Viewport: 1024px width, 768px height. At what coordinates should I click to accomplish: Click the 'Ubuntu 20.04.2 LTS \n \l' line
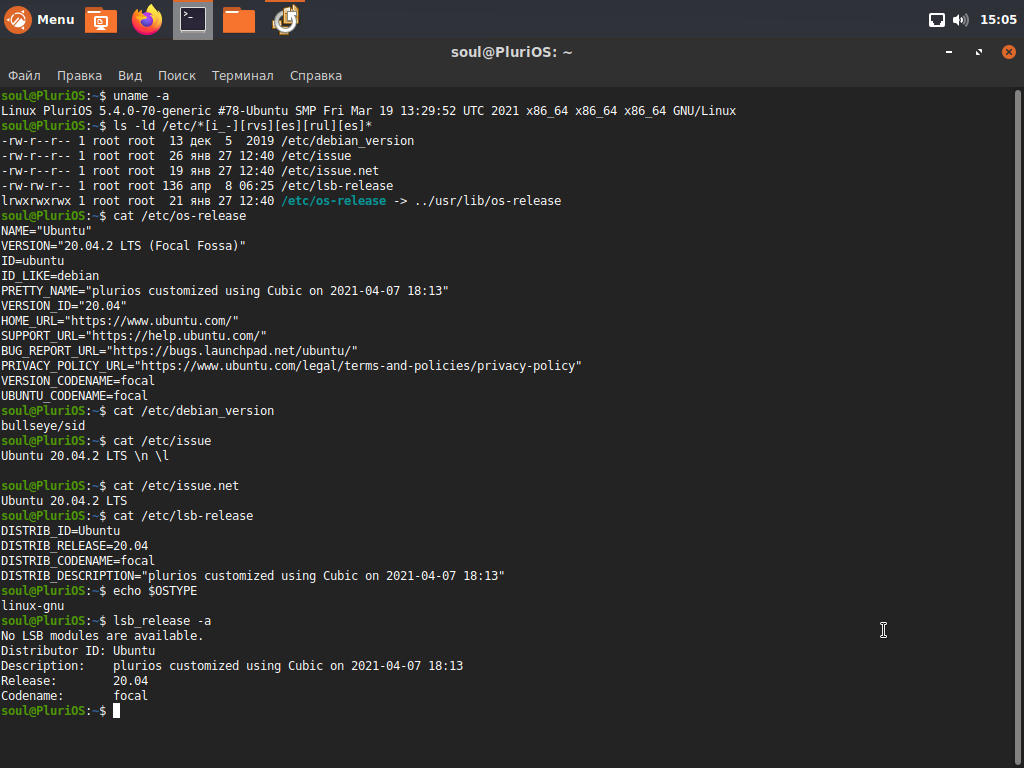tap(85, 456)
